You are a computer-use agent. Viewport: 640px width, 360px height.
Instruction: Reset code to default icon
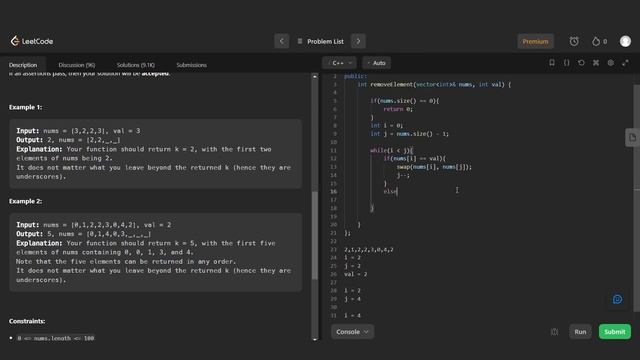581,63
